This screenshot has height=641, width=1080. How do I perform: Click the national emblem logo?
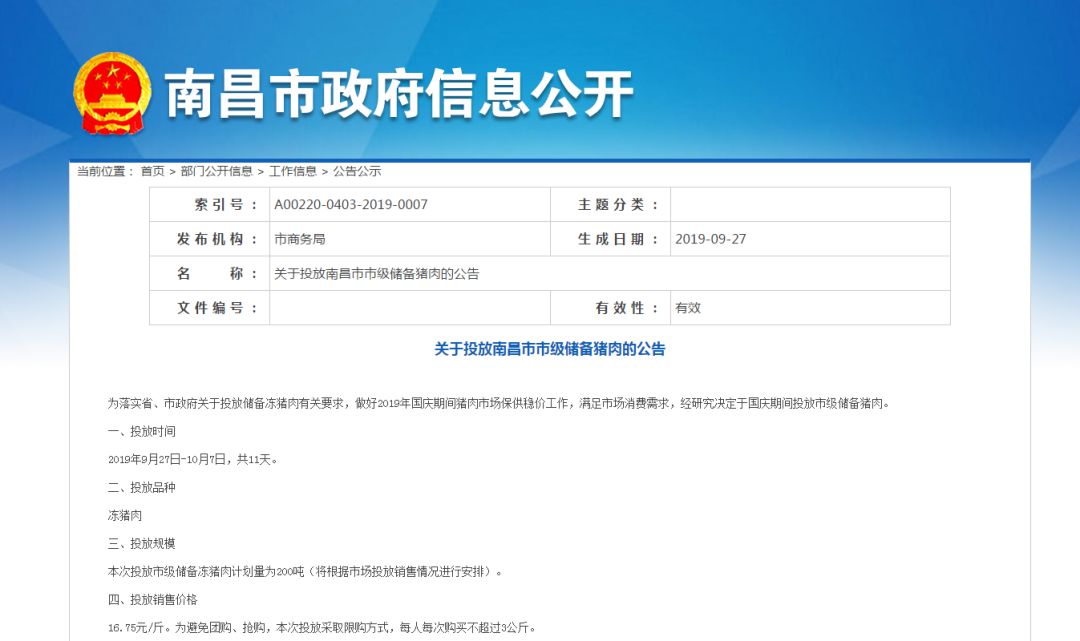(x=112, y=94)
